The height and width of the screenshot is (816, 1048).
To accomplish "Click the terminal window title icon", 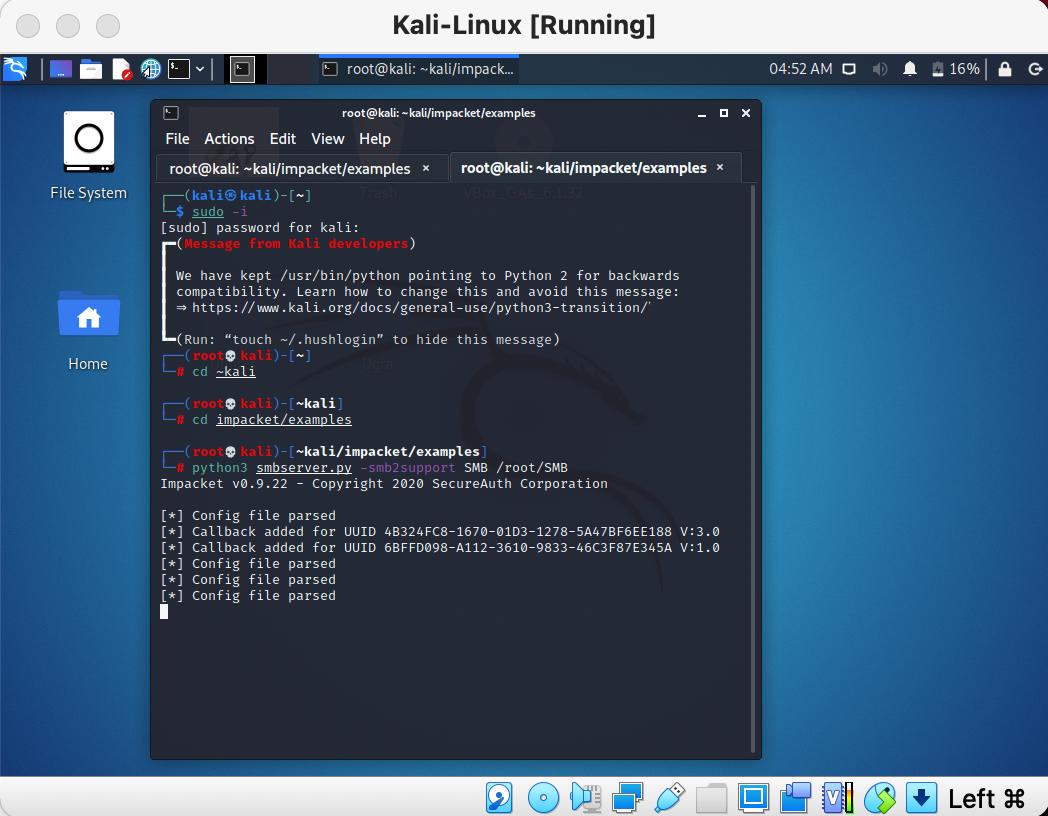I will (171, 113).
